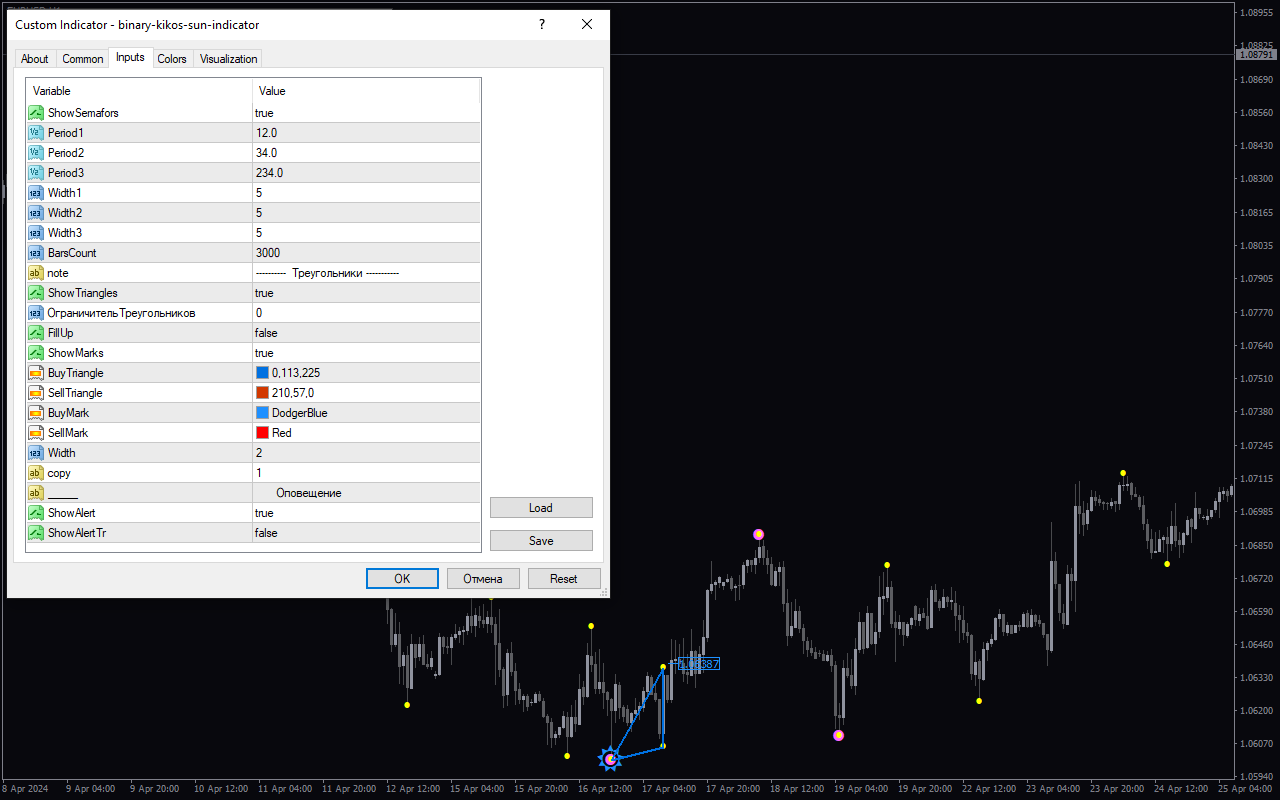This screenshot has height=800, width=1280.
Task: Click the Оповещение separator value cell
Action: (x=366, y=493)
